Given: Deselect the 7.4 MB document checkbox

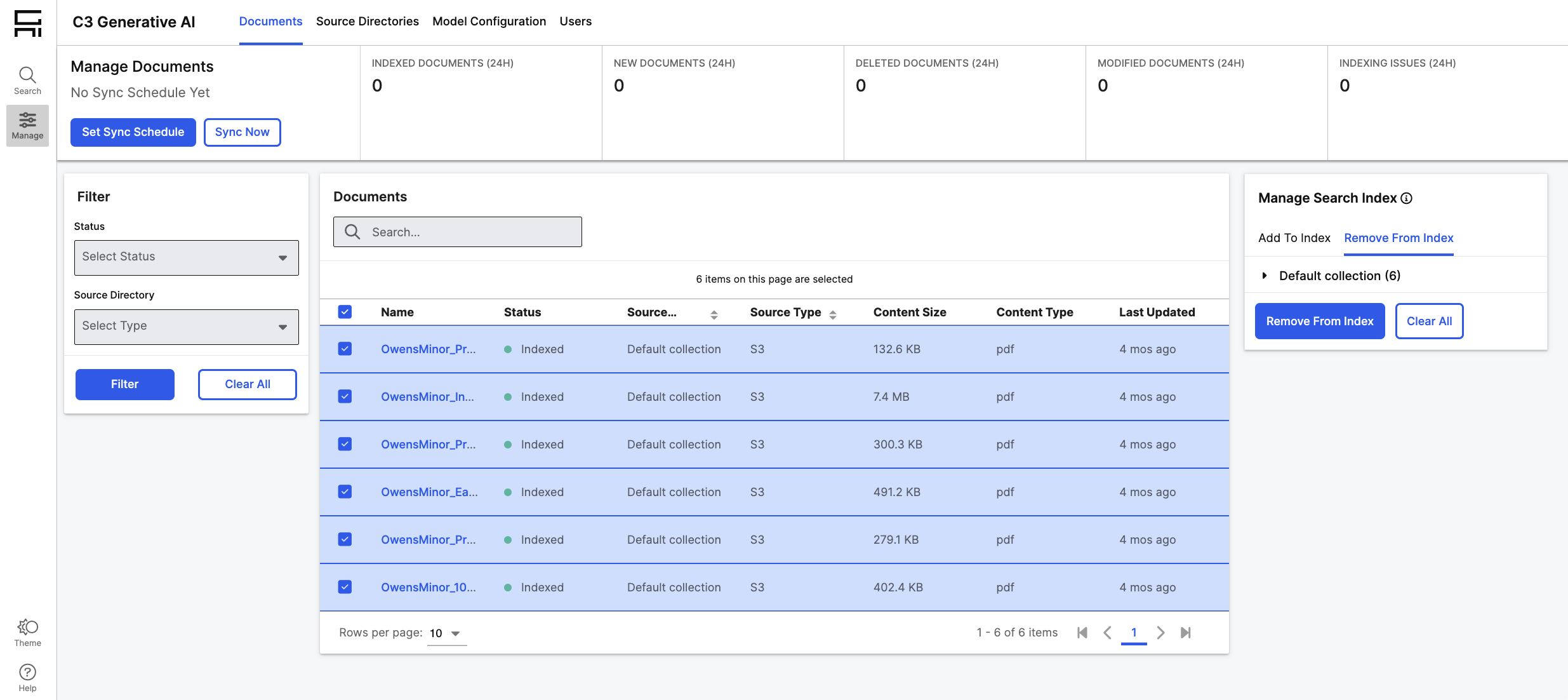Looking at the screenshot, I should tap(345, 396).
